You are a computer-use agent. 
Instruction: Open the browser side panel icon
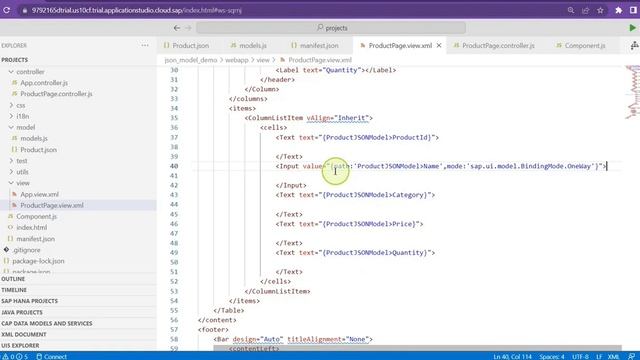(633, 10)
